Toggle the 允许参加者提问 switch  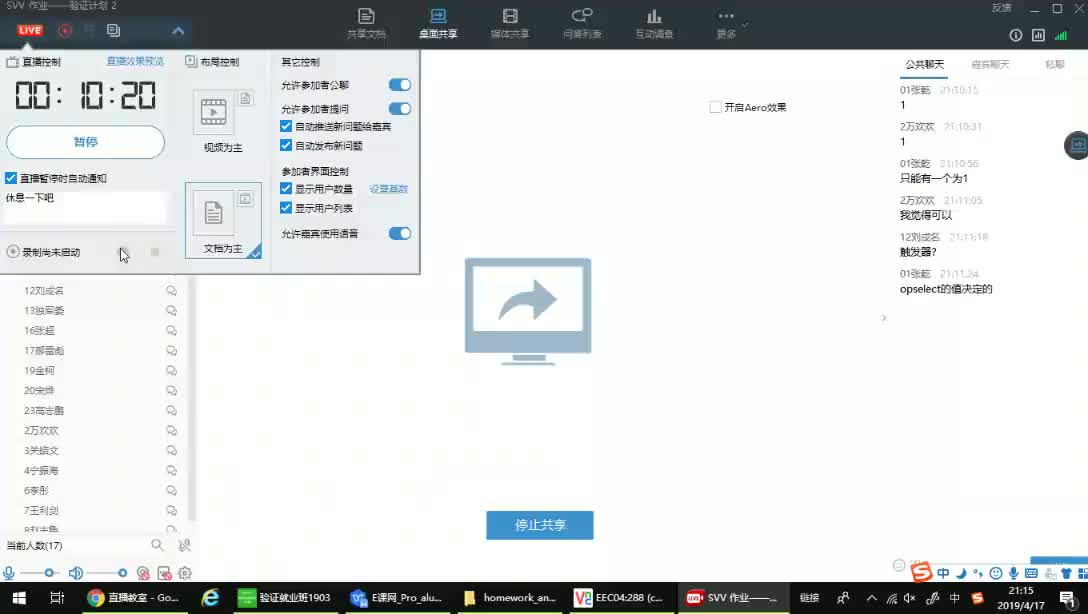pos(400,108)
